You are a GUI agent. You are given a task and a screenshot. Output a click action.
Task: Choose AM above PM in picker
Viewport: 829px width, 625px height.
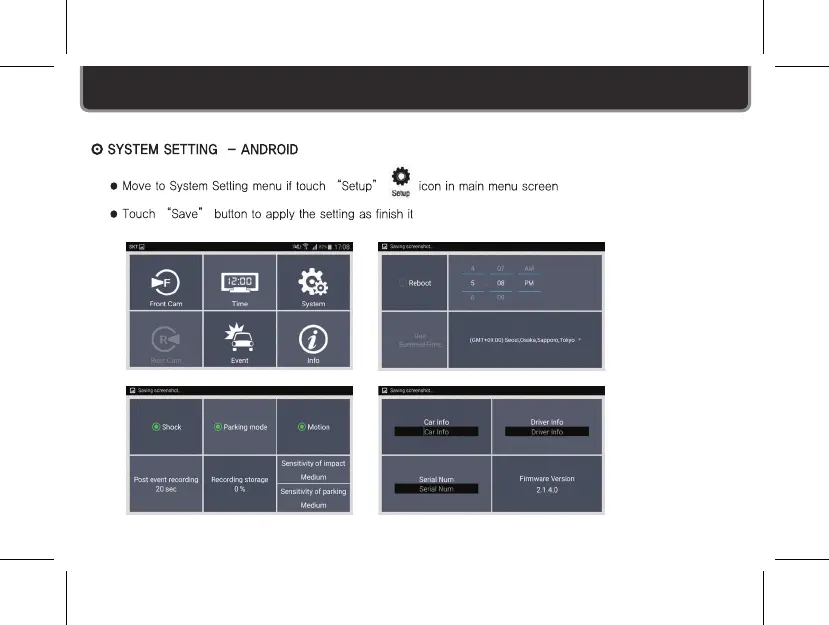tap(529, 269)
